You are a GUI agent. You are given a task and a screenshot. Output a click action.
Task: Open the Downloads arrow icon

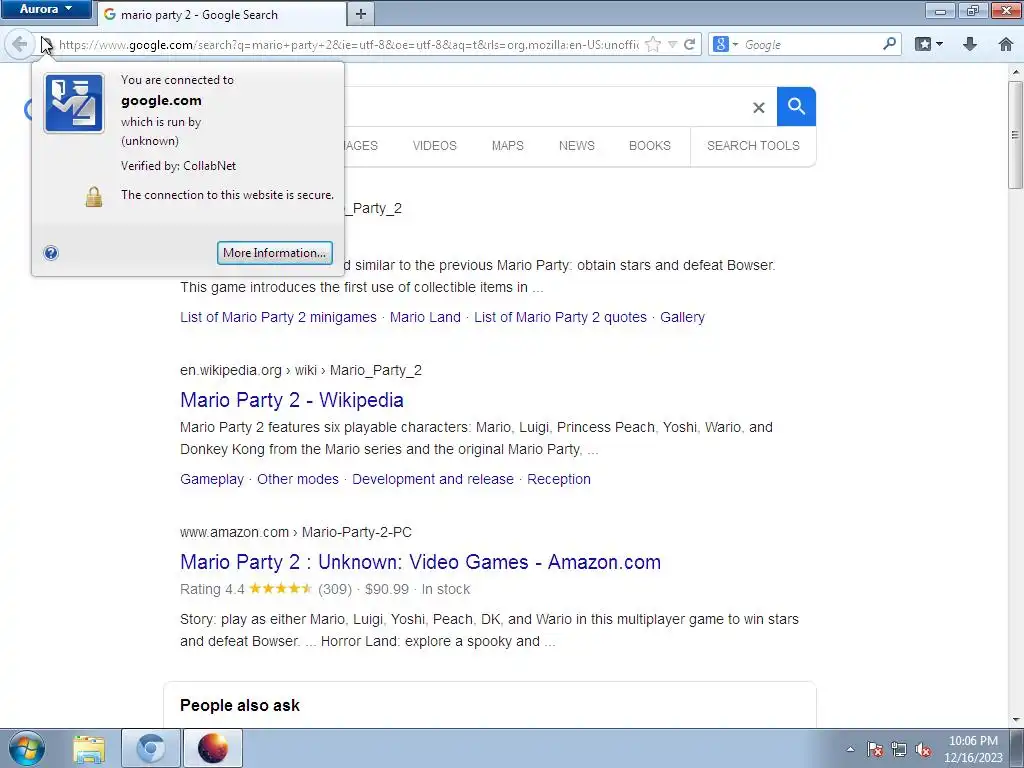pos(970,44)
